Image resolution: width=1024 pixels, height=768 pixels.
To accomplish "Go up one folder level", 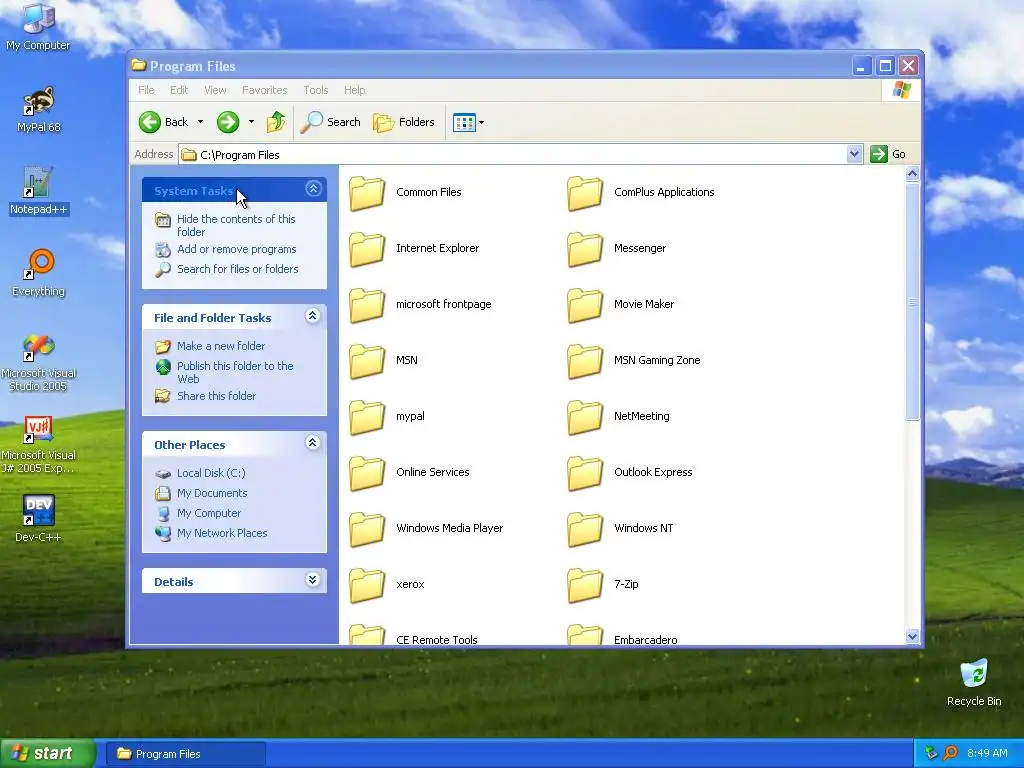I will click(276, 122).
